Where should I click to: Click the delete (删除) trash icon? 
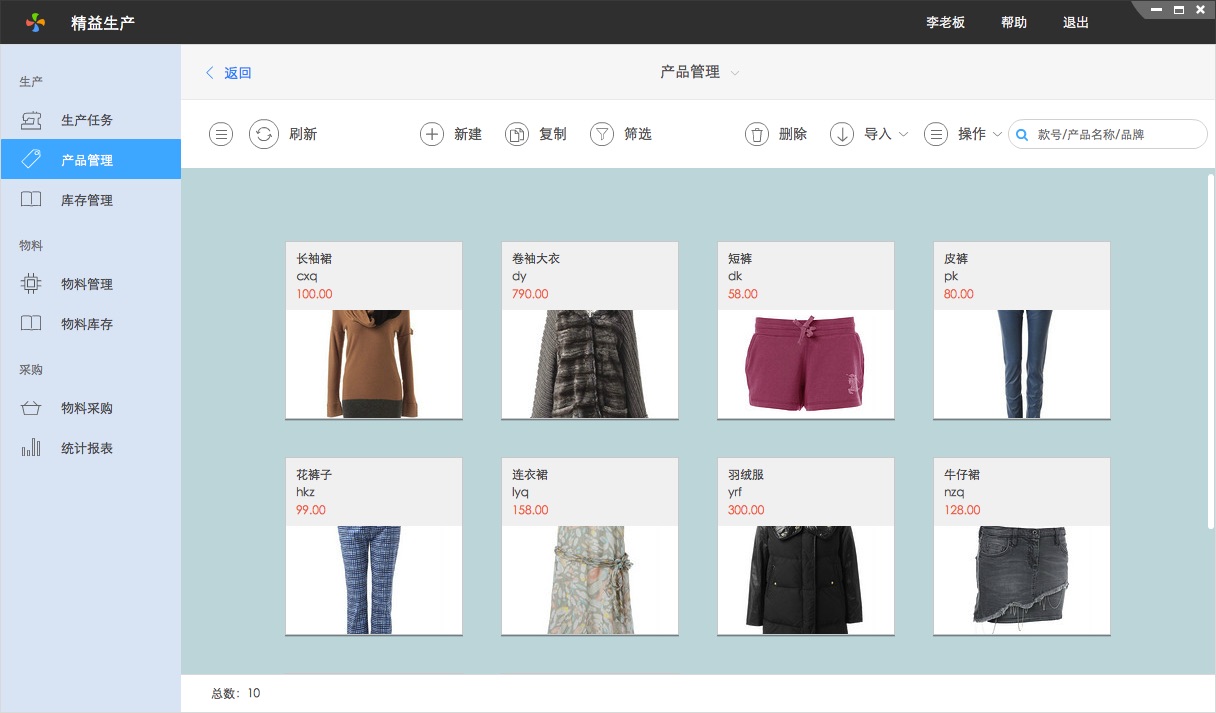[757, 134]
